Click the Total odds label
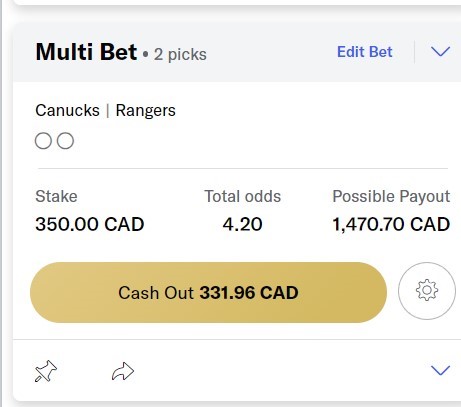This screenshot has height=407, width=461. 243,196
